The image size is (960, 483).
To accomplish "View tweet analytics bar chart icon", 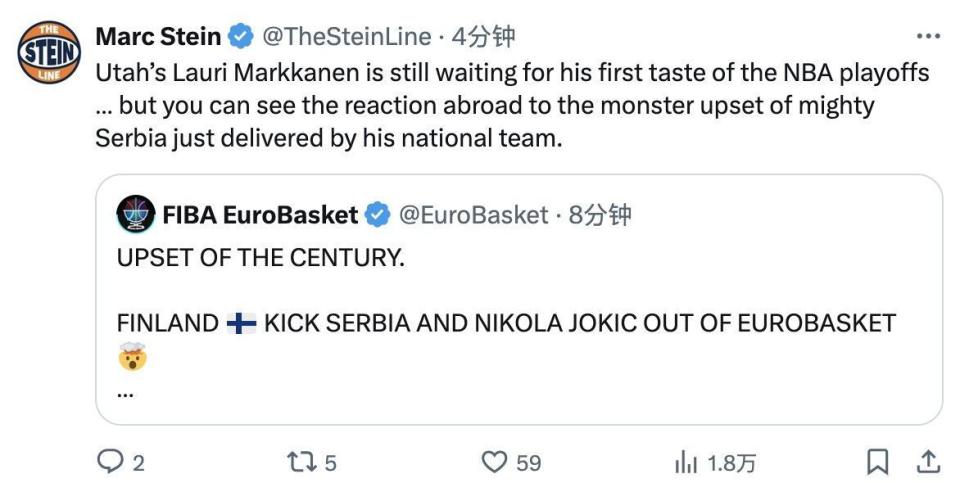I will click(686, 462).
